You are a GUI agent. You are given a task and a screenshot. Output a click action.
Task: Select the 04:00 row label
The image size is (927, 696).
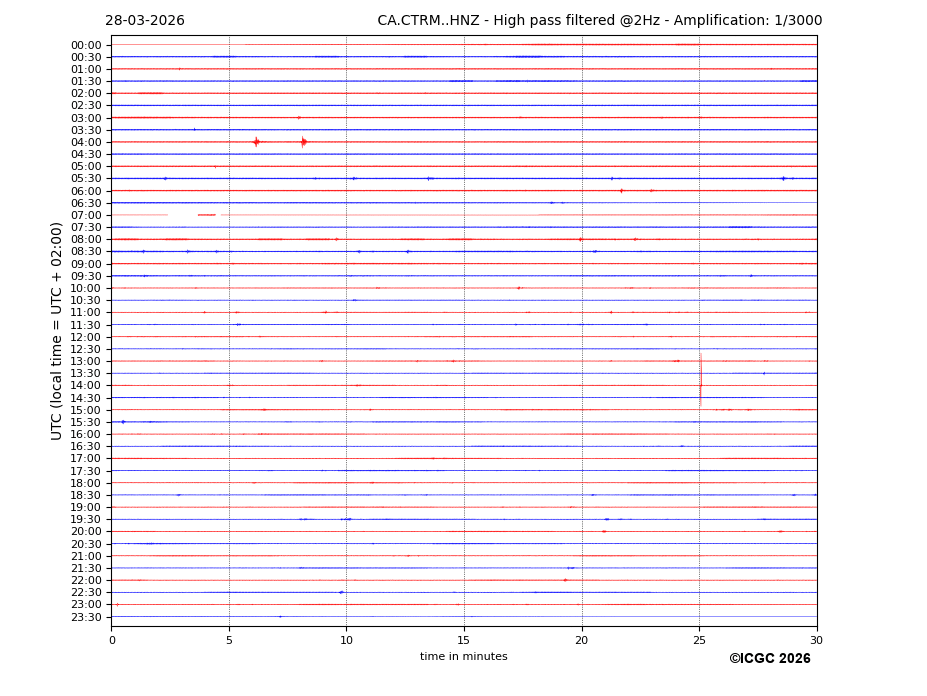(86, 142)
